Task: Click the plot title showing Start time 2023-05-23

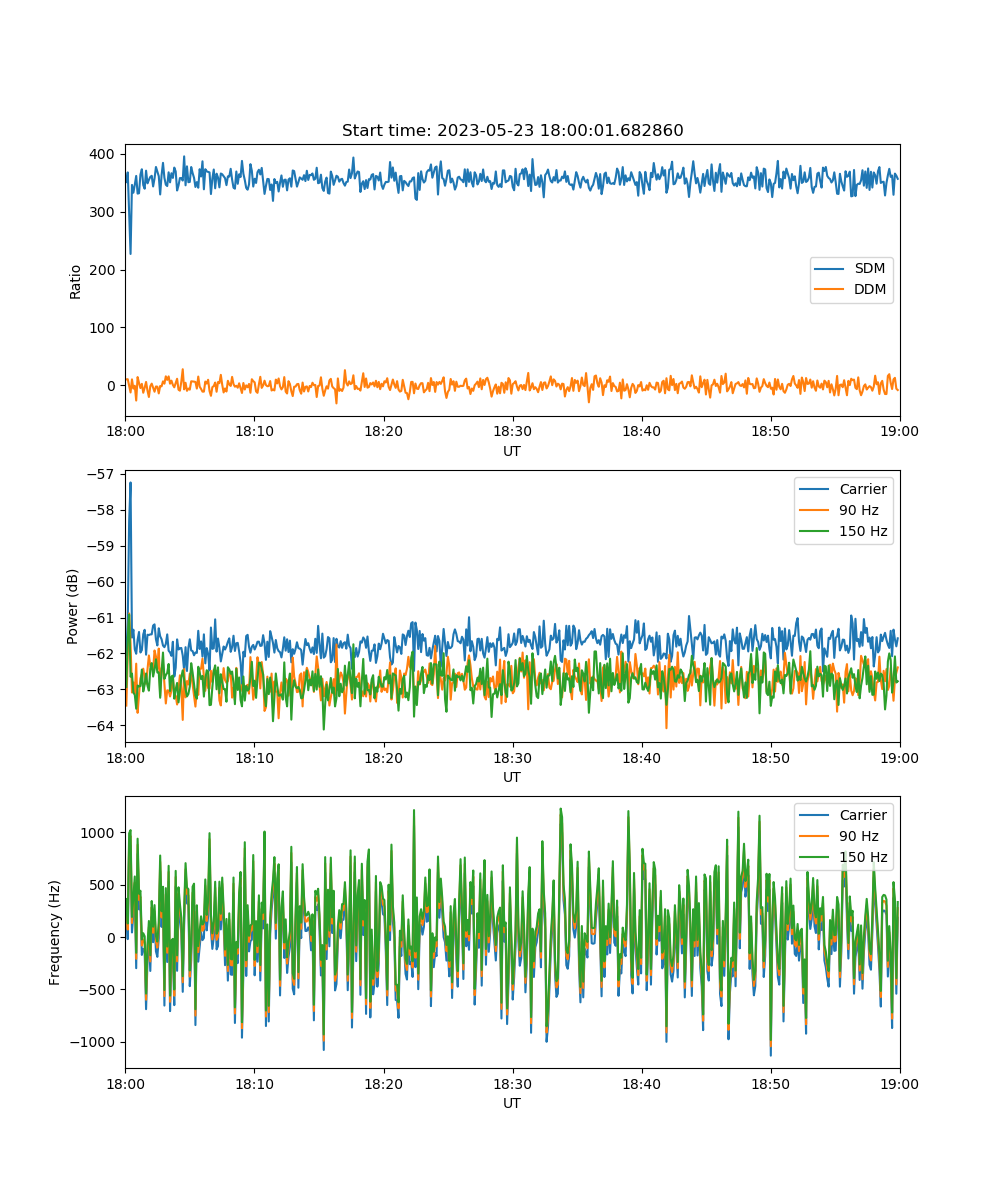Action: coord(512,131)
